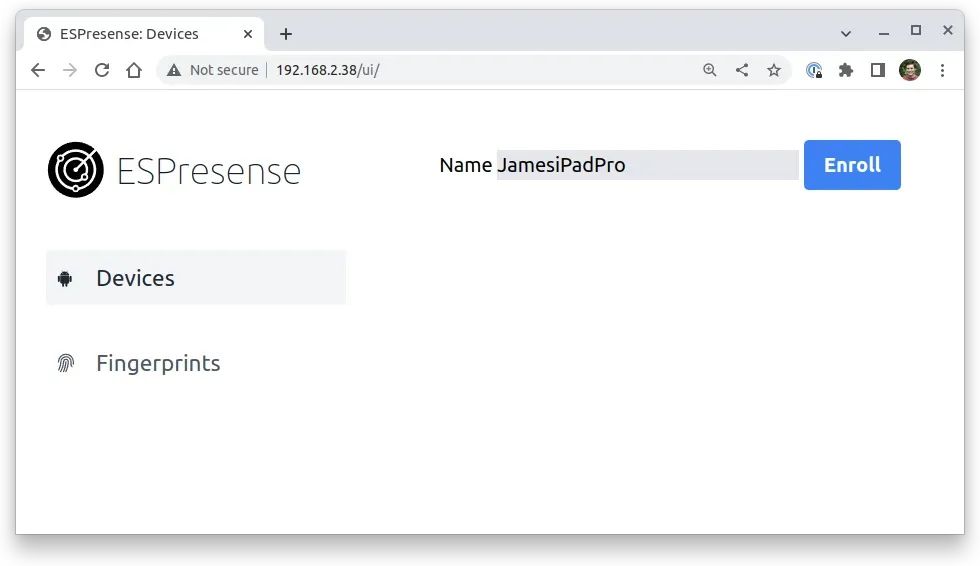This screenshot has height=566, width=980.
Task: Click the fingerprint icon beside Fingerprints
Action: click(66, 363)
